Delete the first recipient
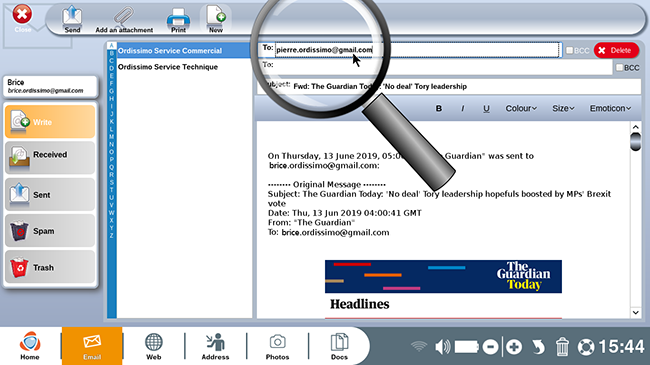The image size is (650, 365). coord(616,50)
